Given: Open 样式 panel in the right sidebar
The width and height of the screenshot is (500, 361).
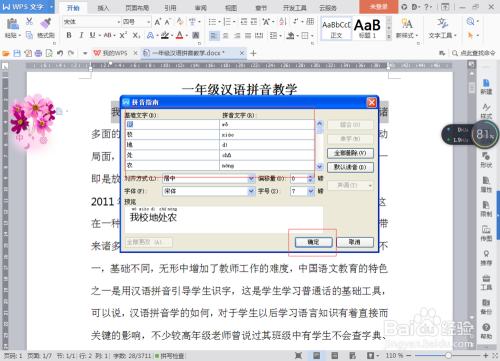Looking at the screenshot, I should click(486, 111).
